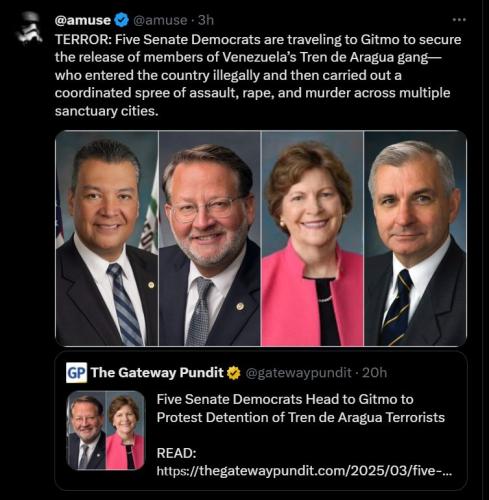Open the @amuse stormtrooper profile avatar
The height and width of the screenshot is (500, 489).
tap(30, 28)
